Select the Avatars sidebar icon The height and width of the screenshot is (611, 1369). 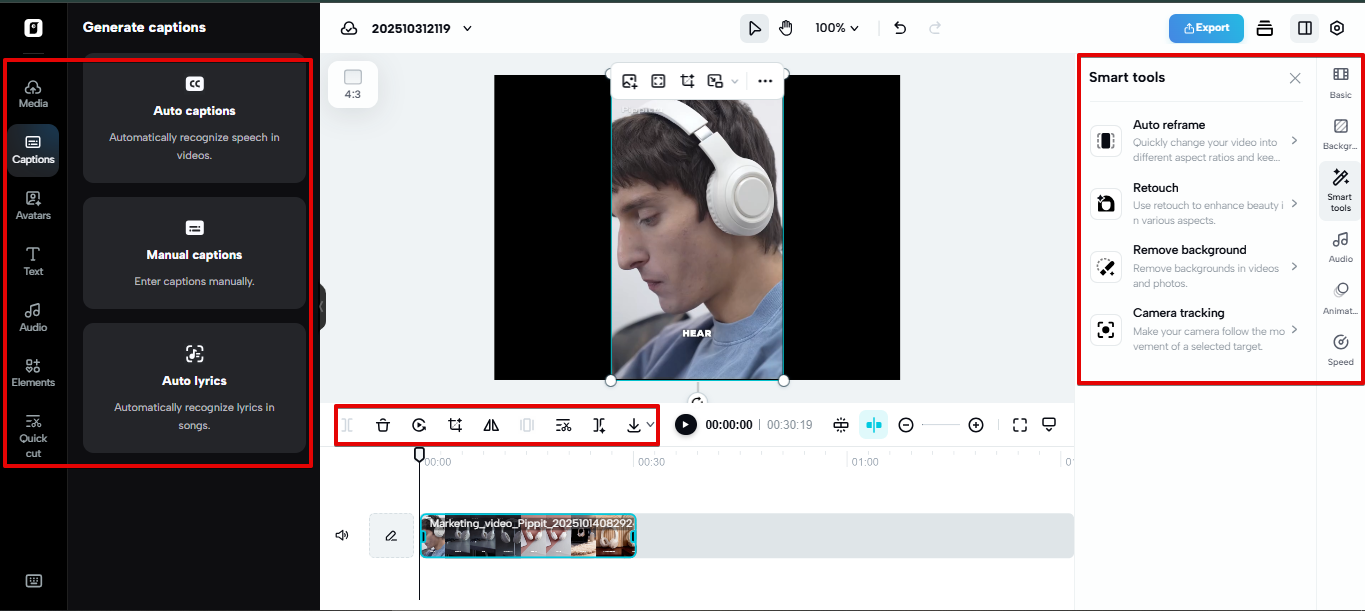coord(33,205)
